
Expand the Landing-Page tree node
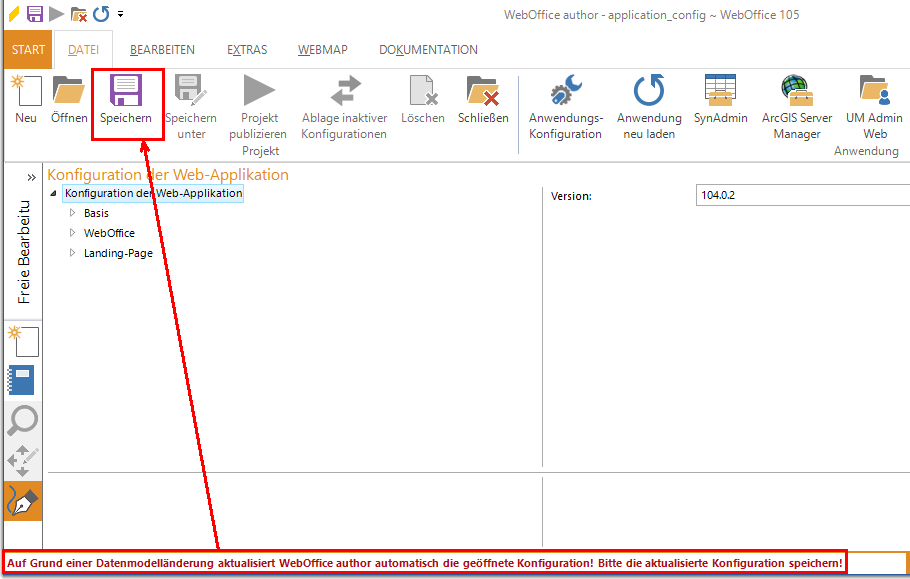coord(73,253)
